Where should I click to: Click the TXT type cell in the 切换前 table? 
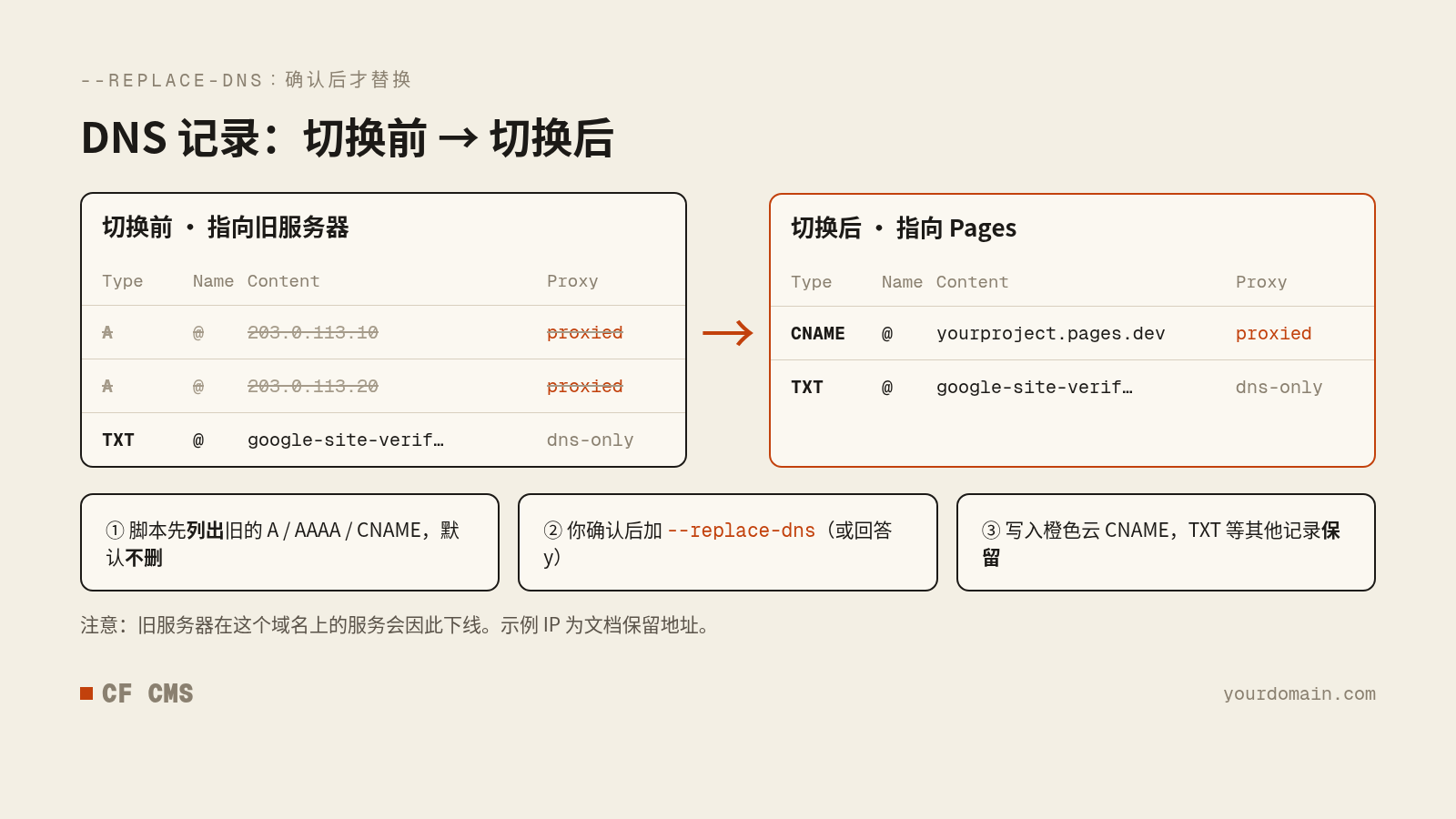coord(118,440)
